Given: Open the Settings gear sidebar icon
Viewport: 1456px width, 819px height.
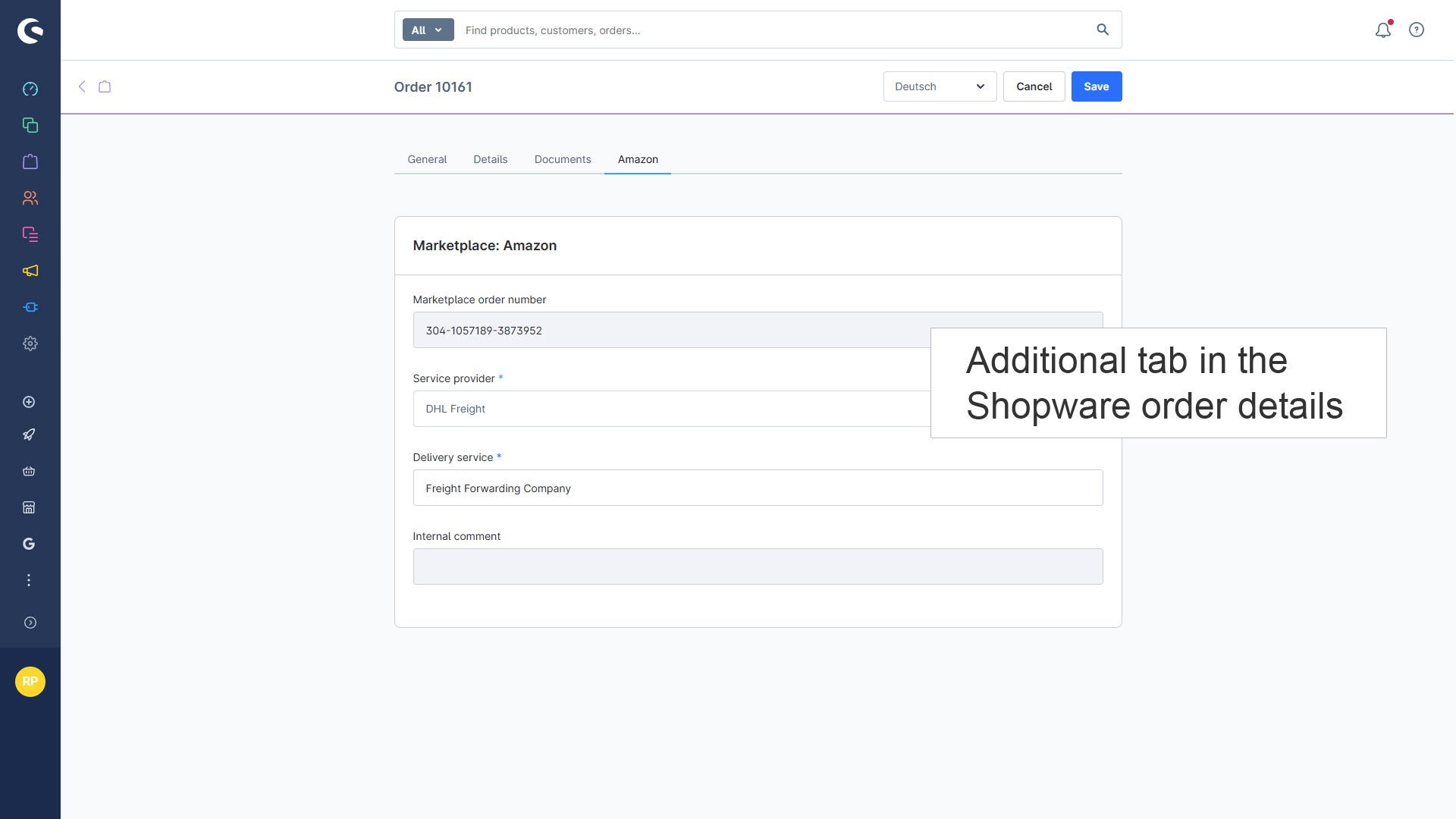Looking at the screenshot, I should coord(30,344).
